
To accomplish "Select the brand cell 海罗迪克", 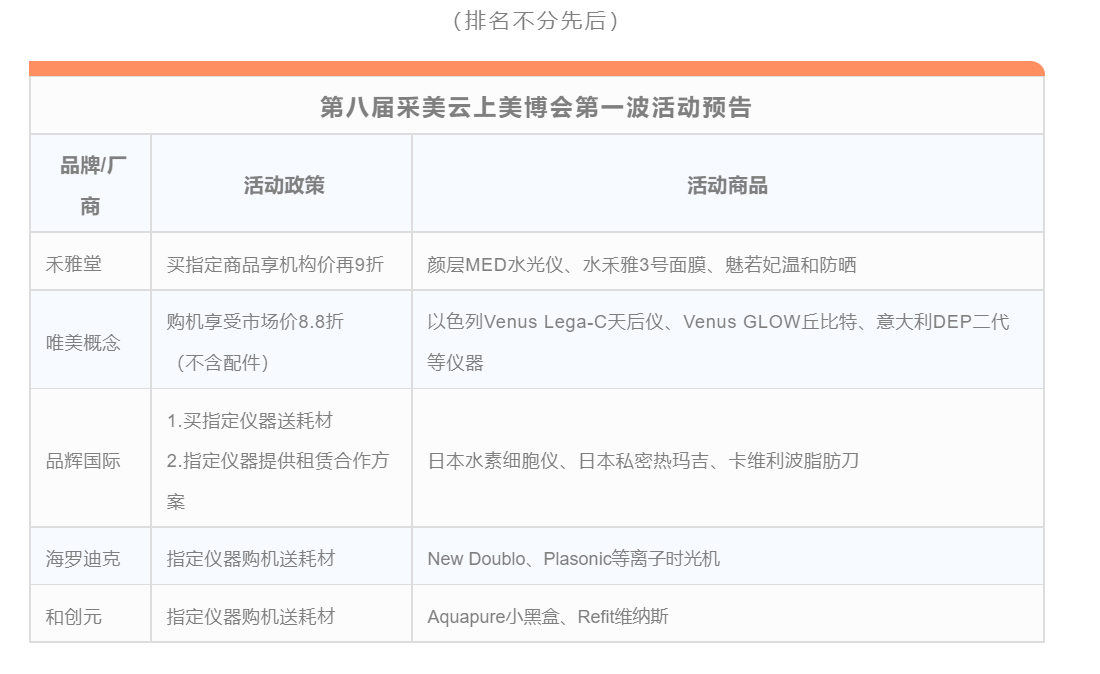I will point(83,559).
